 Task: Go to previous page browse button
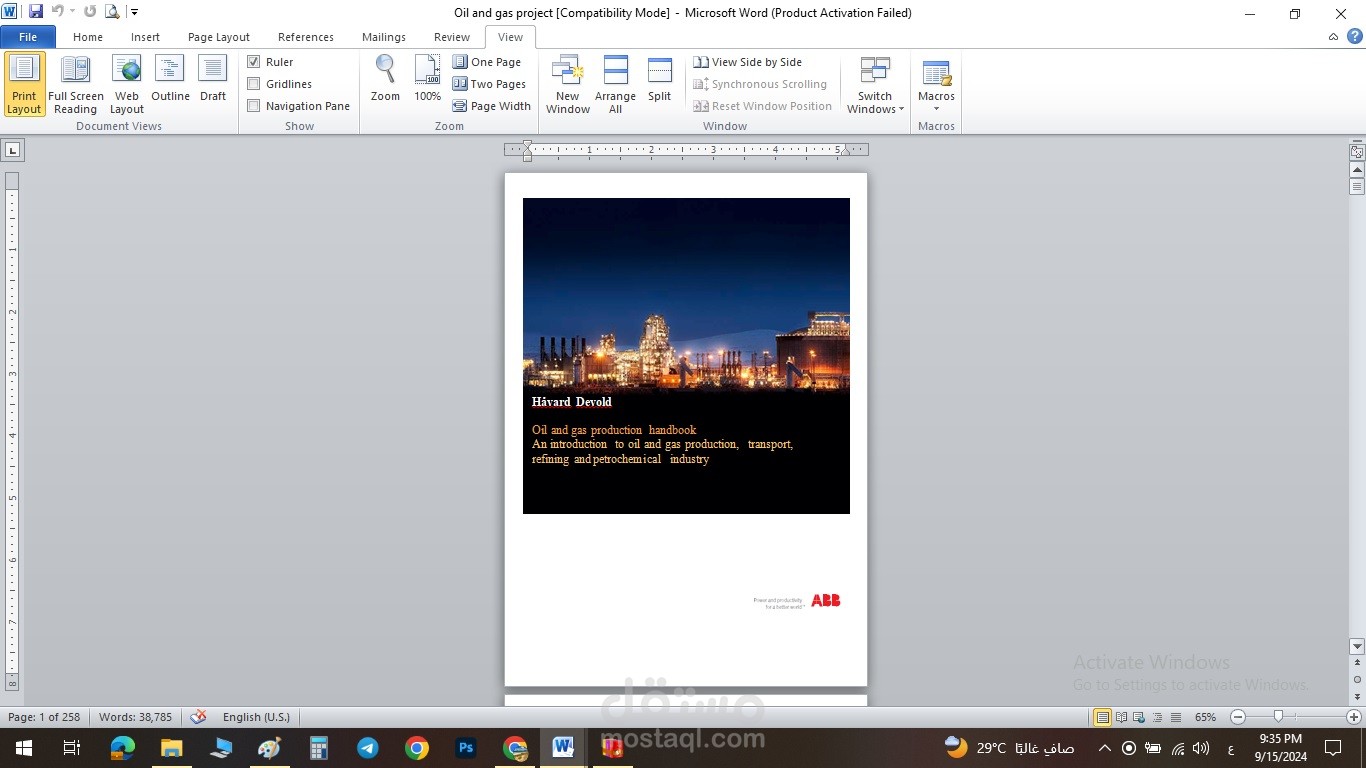[1357, 662]
